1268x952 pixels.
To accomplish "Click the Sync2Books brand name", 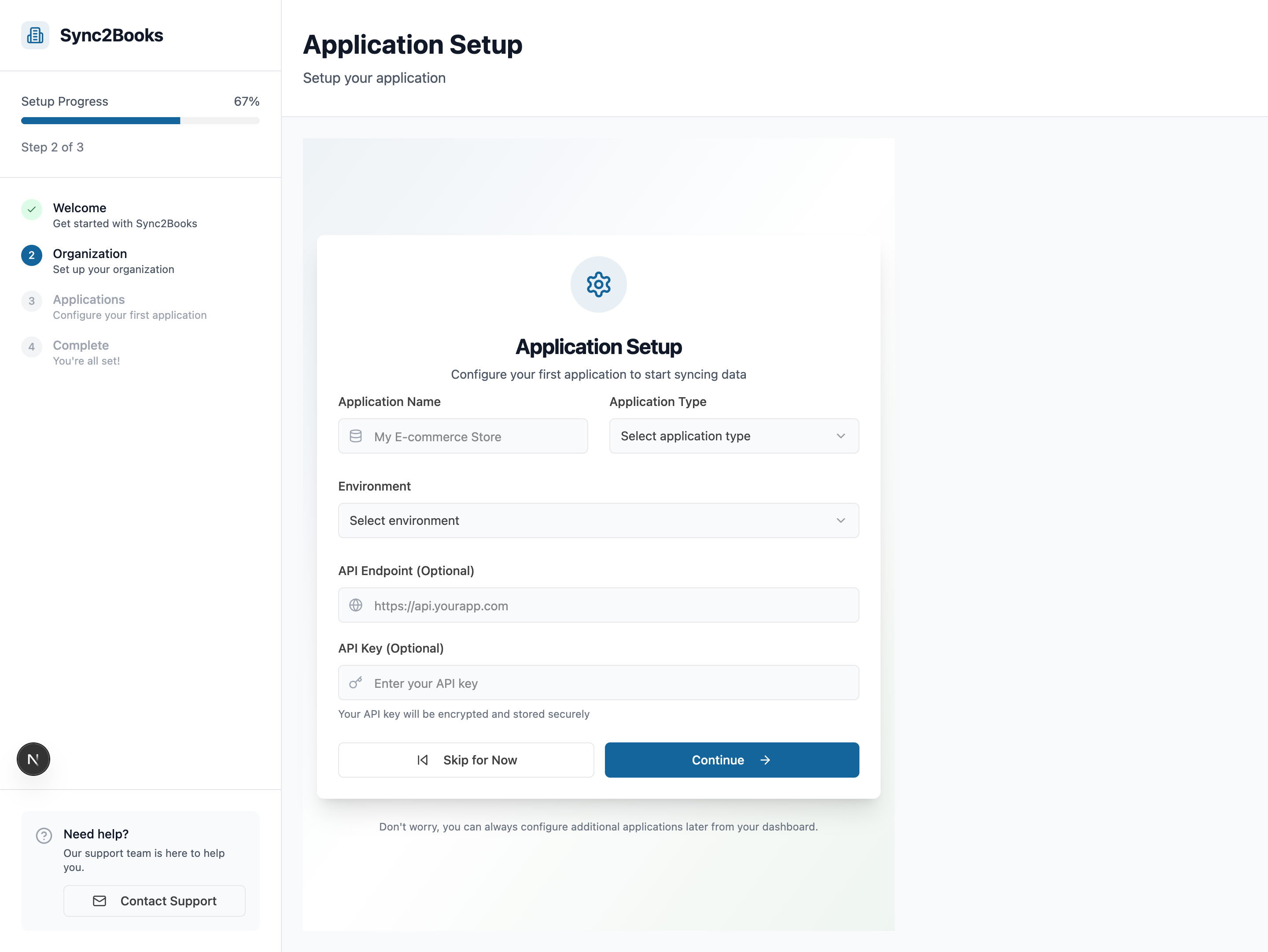I will 111,35.
